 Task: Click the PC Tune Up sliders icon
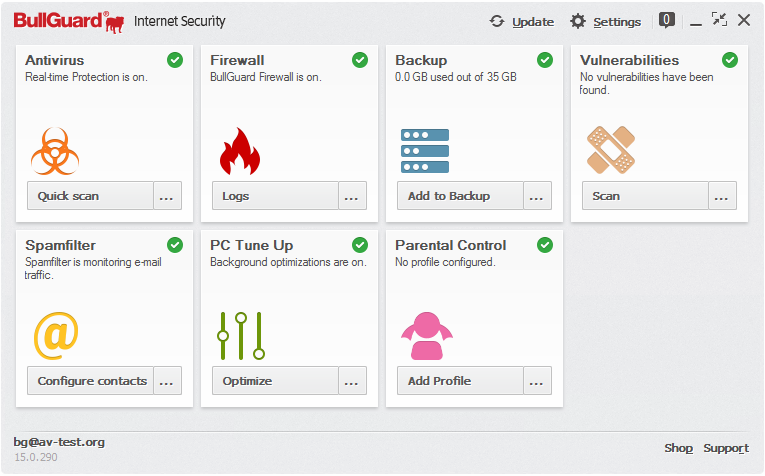(x=241, y=335)
